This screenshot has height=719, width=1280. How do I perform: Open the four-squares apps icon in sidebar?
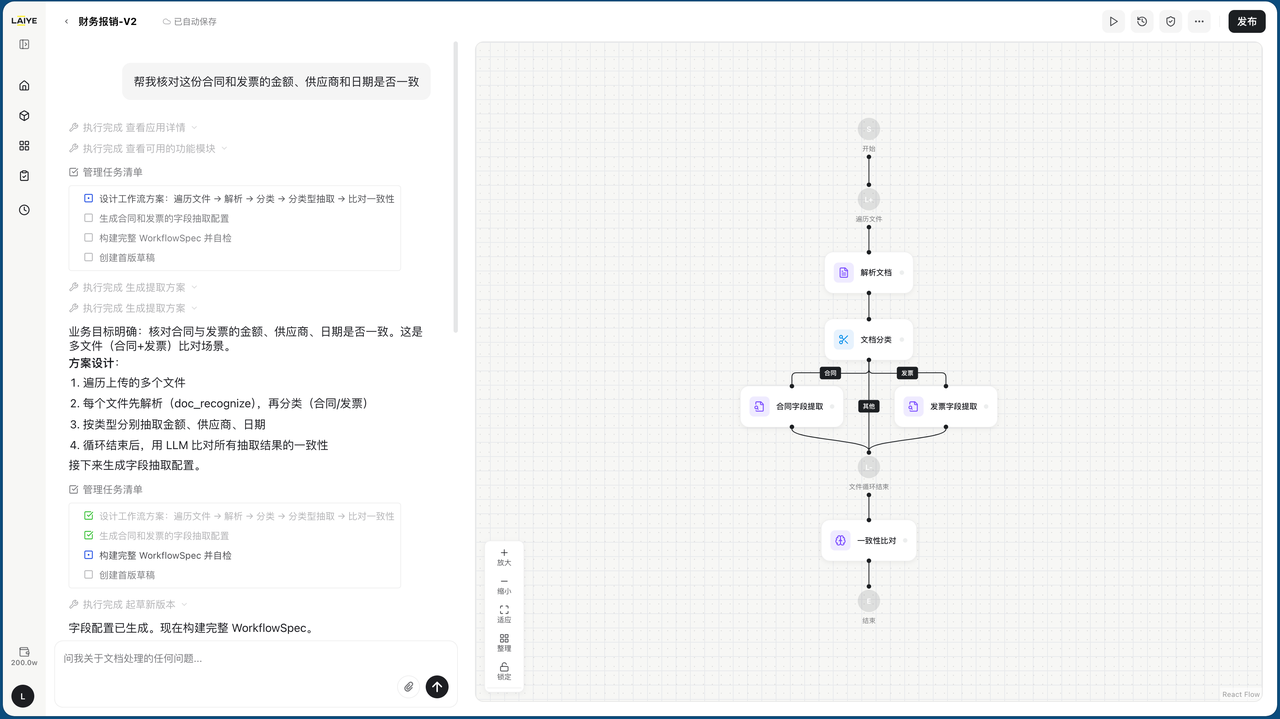[24, 145]
